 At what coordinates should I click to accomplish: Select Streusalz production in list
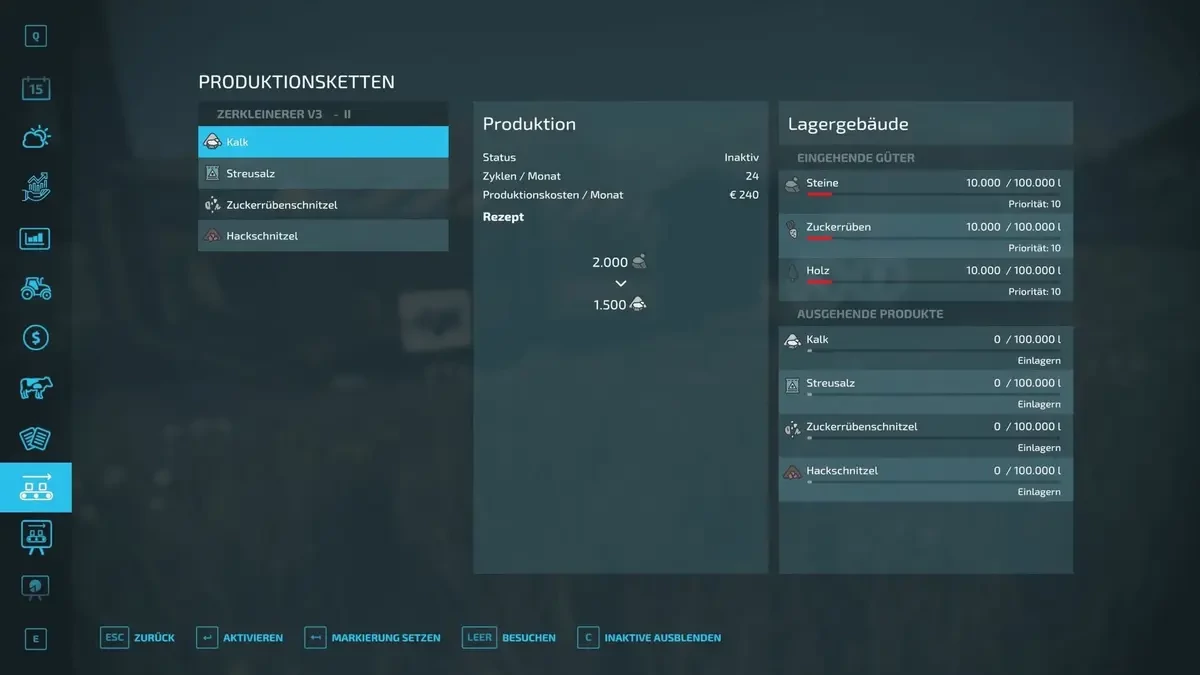[323, 173]
